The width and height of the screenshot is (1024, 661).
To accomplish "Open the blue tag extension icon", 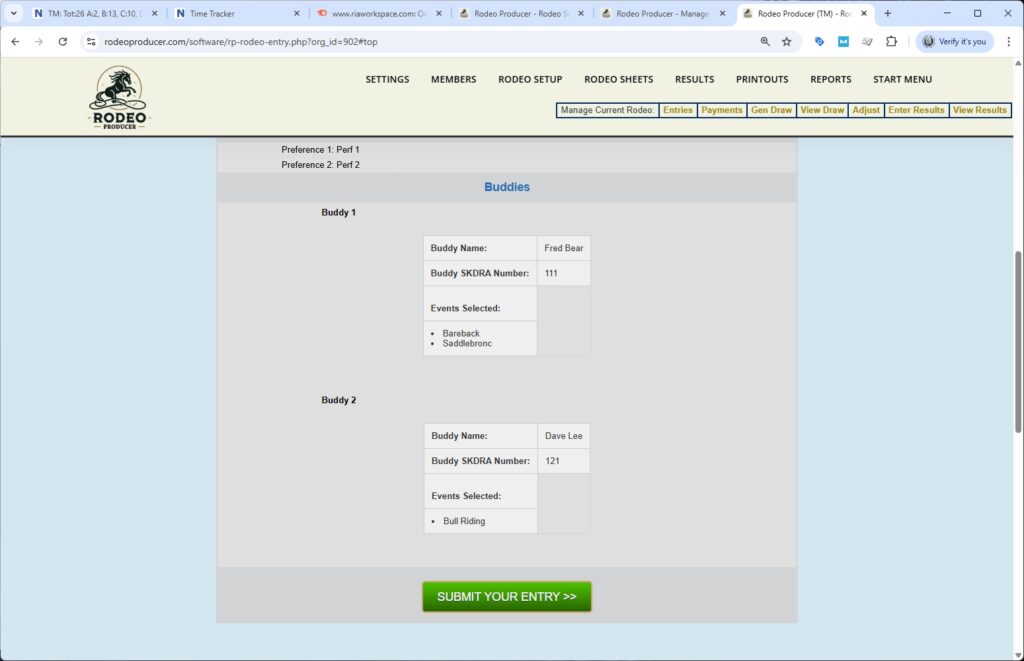I will (x=820, y=42).
